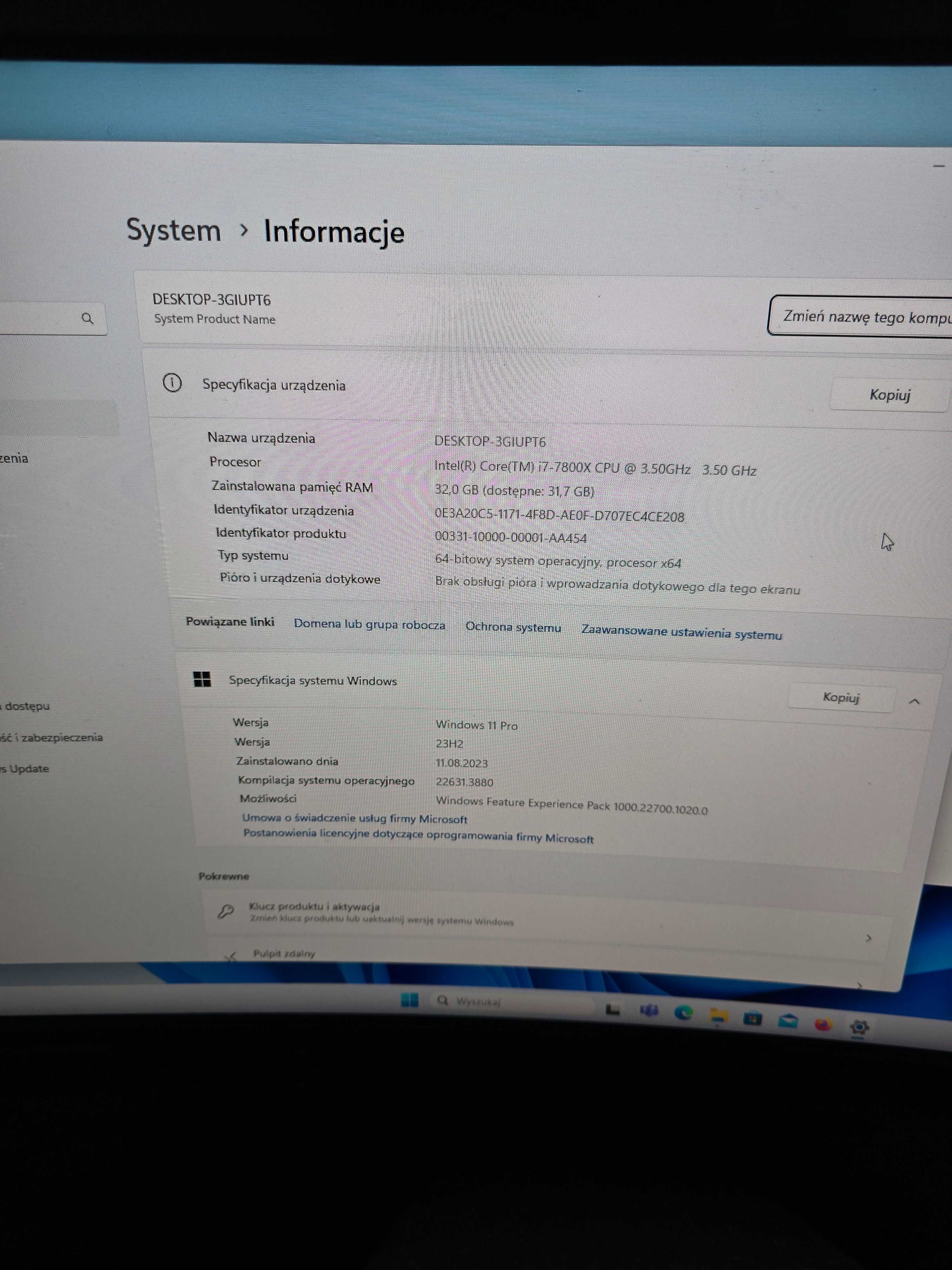This screenshot has width=952, height=1270.
Task: Click the System Product Name text
Action: [x=215, y=319]
